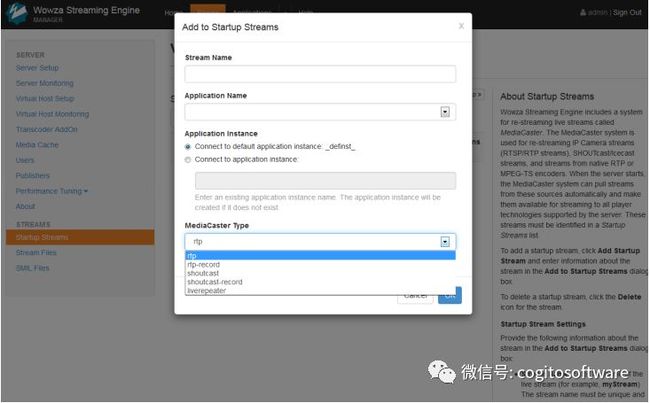Choose shoutcast-record option in MediaCaster list

[320, 282]
